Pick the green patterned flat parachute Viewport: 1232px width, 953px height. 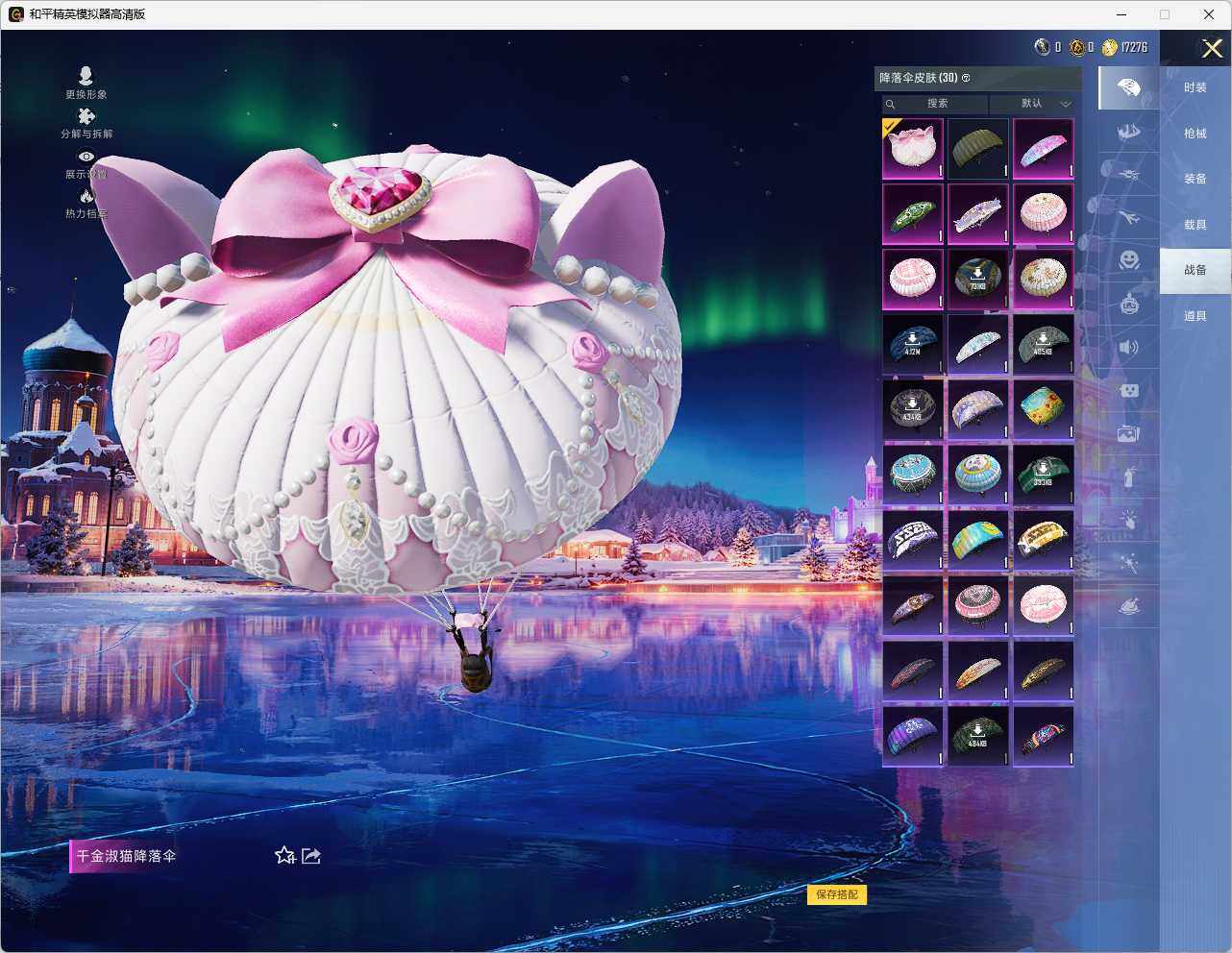pos(913,213)
